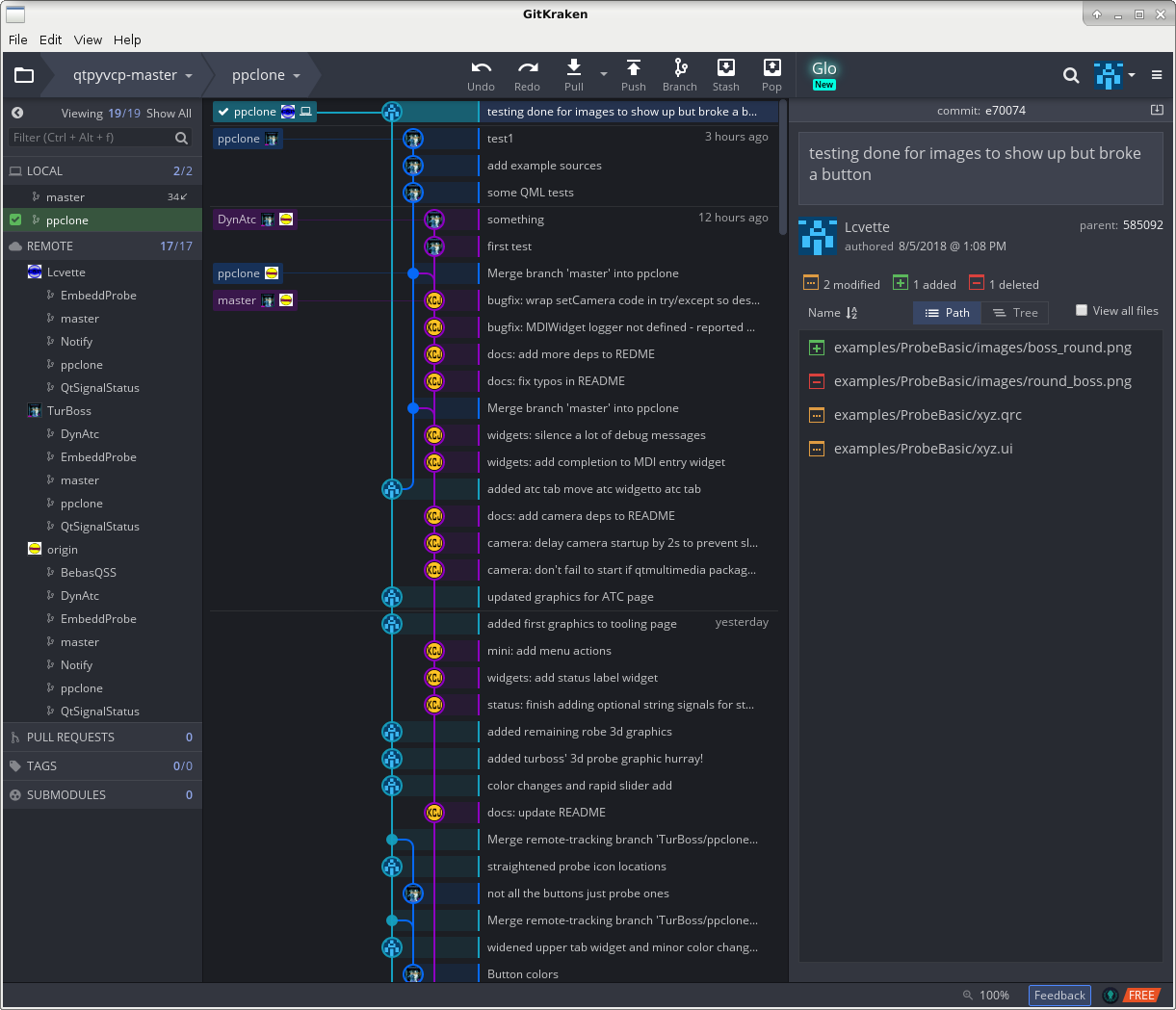Screen dimensions: 1176x1010
Task: Click the parent commit 585092 link
Action: 1142,224
